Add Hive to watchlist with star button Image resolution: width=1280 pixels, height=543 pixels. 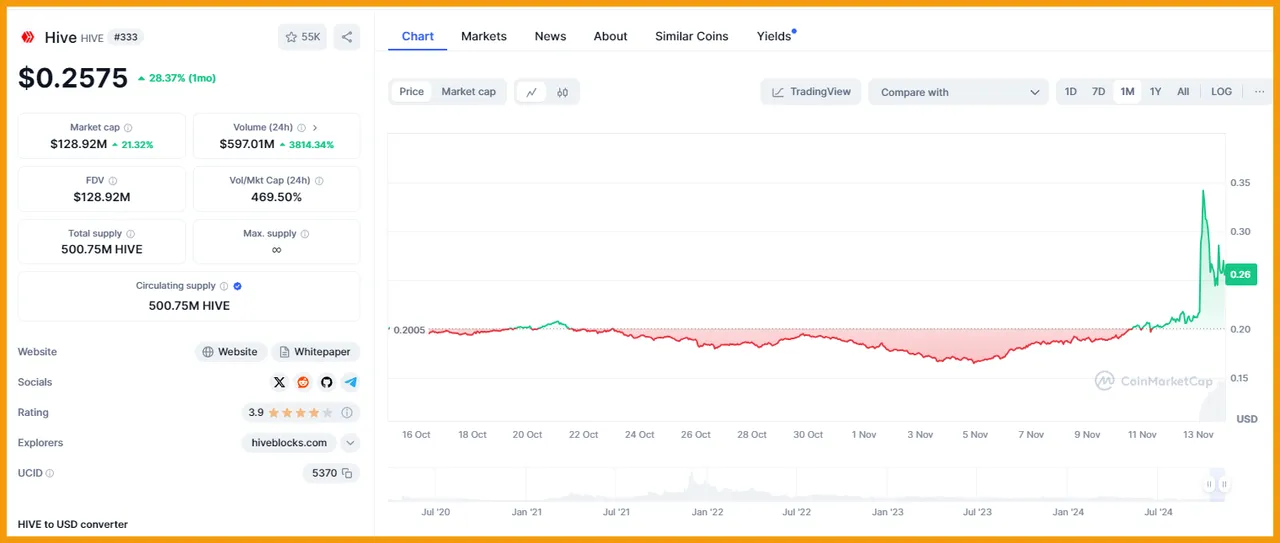click(302, 37)
